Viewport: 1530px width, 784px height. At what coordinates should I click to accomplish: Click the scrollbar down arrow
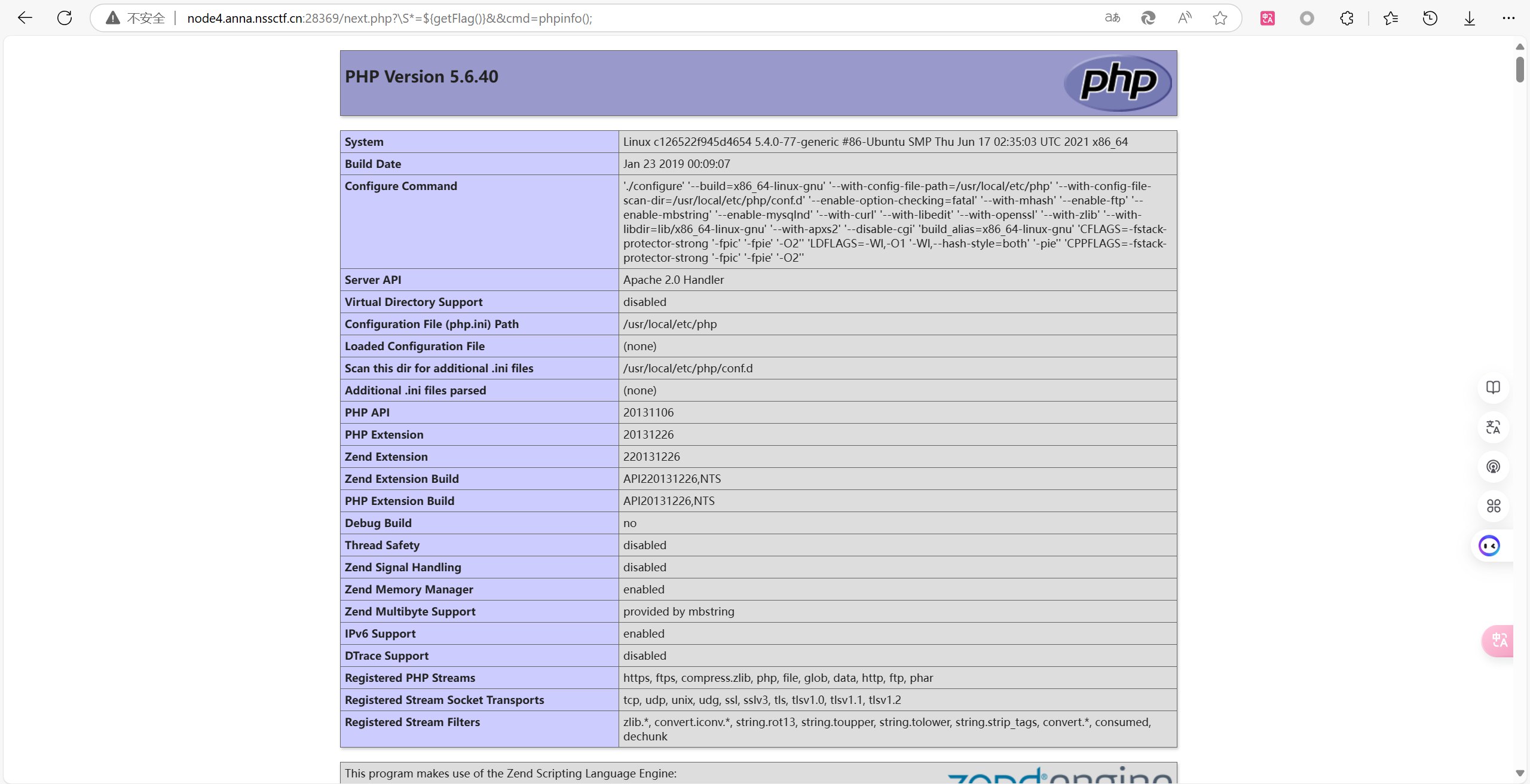click(x=1520, y=773)
